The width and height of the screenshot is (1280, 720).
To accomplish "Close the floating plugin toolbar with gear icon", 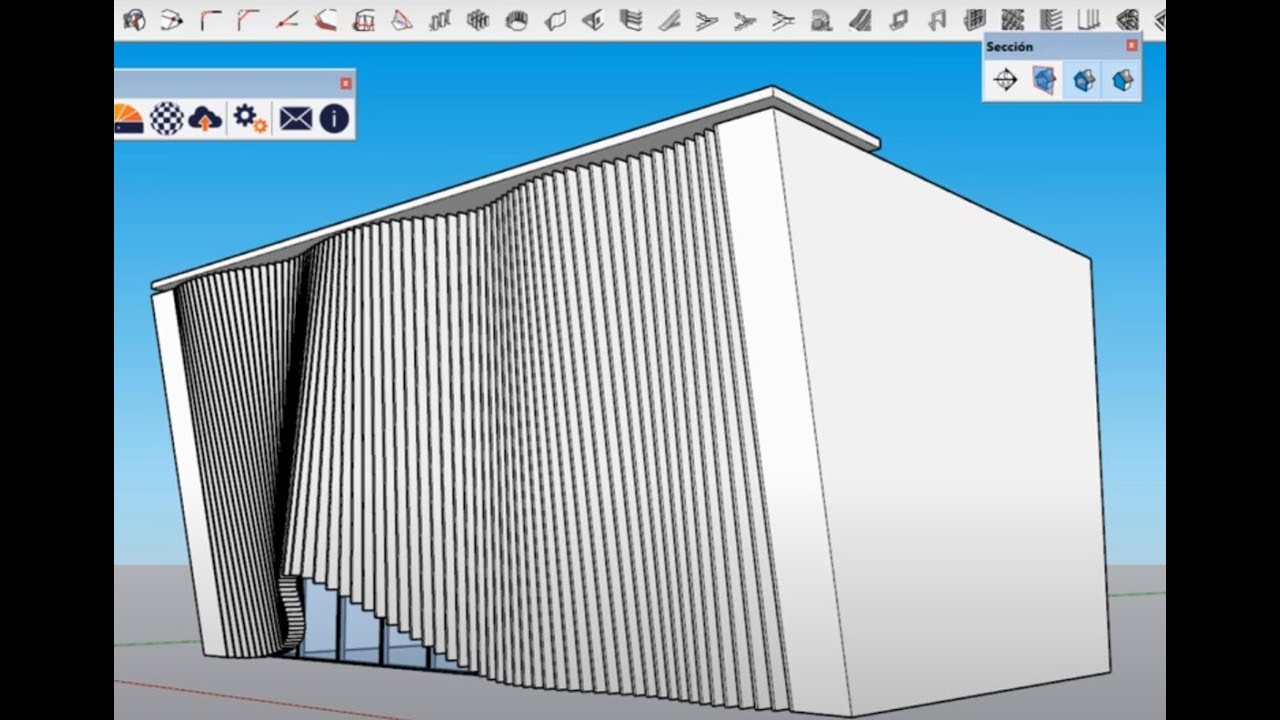I will pos(346,84).
